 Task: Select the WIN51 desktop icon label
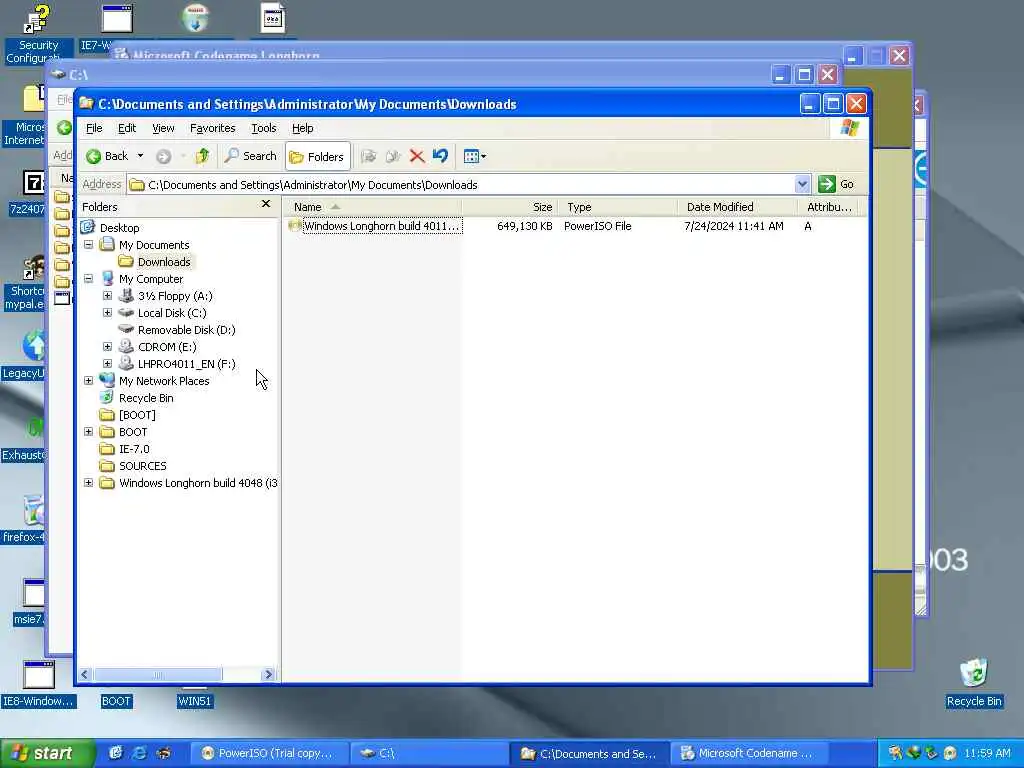[195, 701]
